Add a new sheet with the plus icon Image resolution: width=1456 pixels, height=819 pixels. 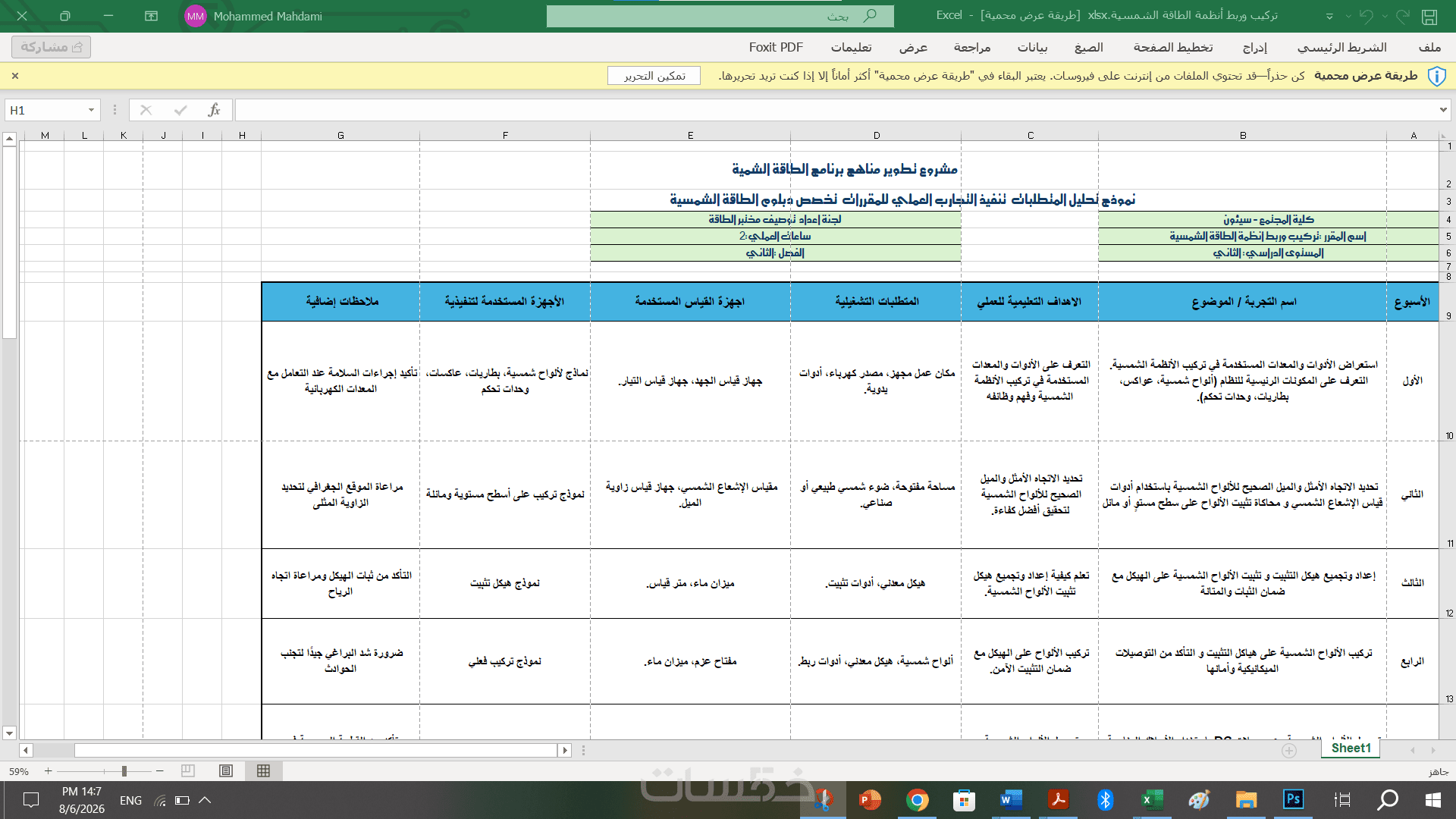(1289, 750)
